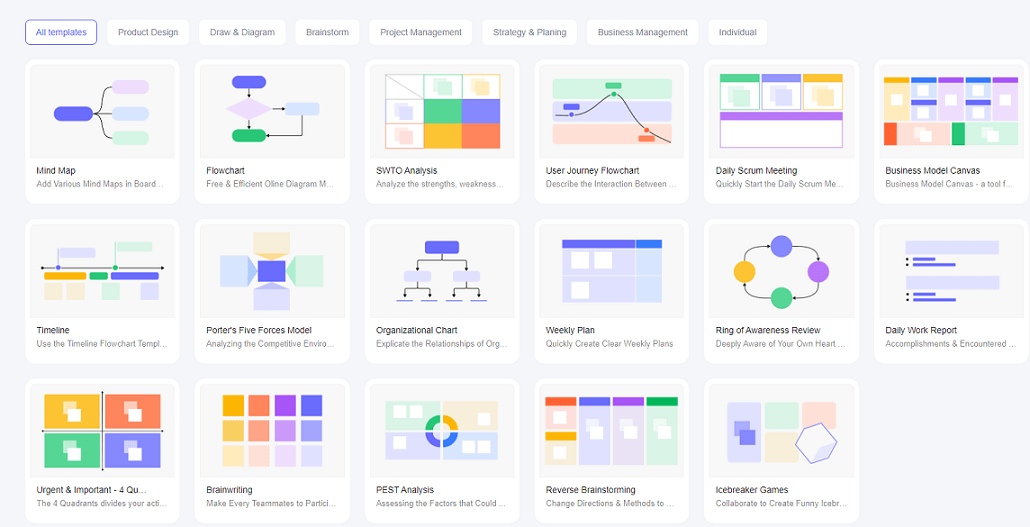
Task: Open the Organizational Chart thumbnail
Action: [442, 271]
